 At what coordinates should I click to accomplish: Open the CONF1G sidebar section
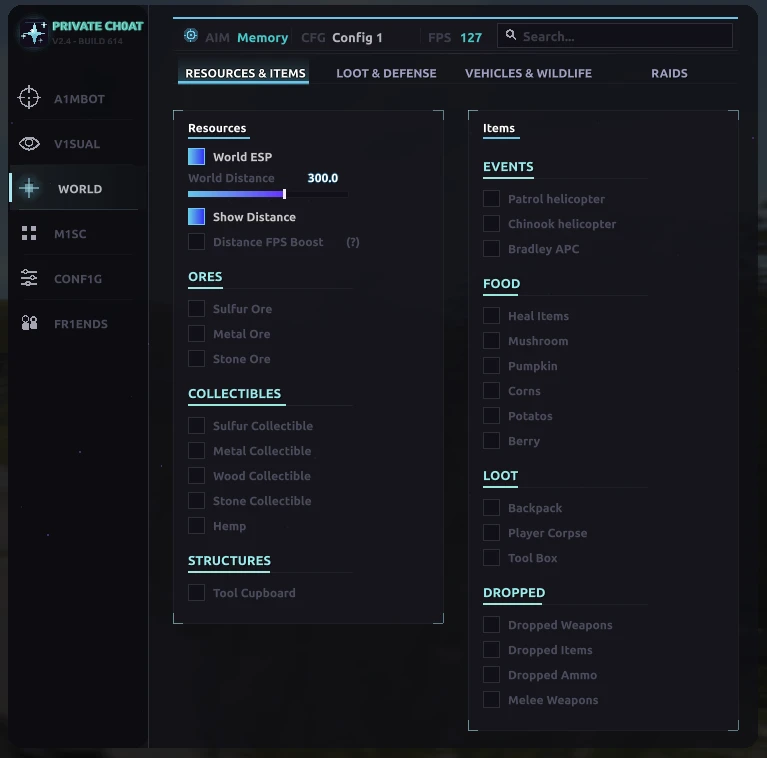point(78,279)
